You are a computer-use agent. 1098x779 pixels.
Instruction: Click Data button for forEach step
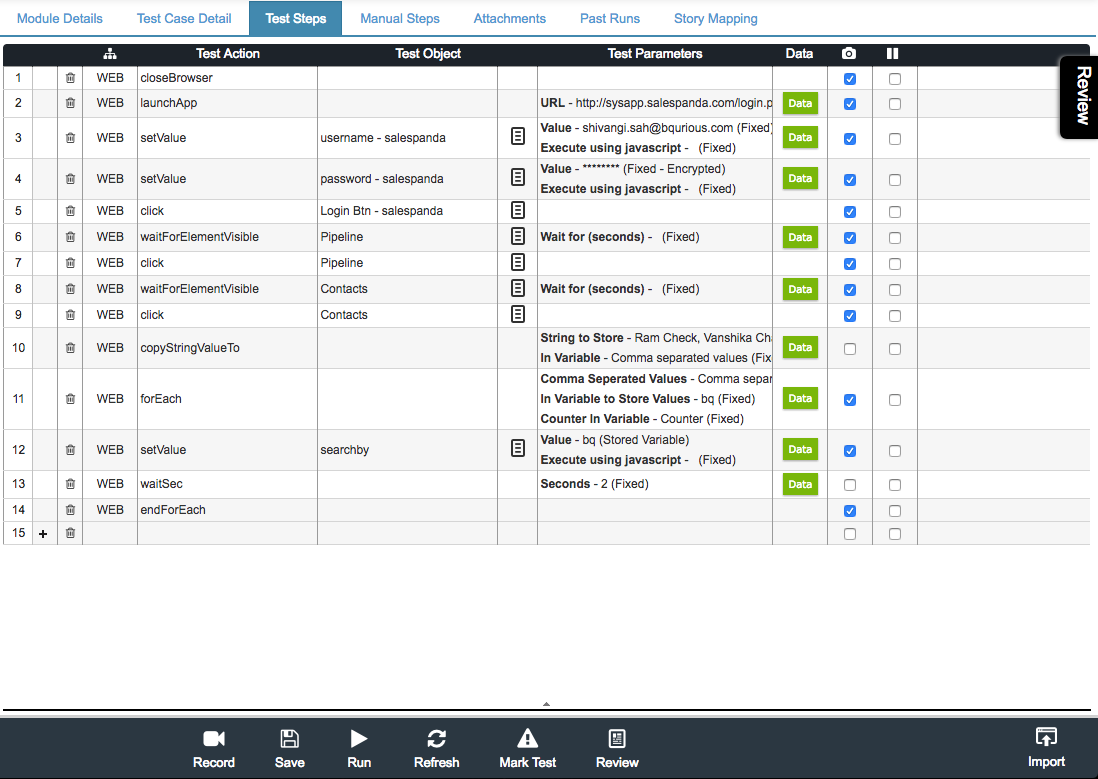[x=800, y=398]
